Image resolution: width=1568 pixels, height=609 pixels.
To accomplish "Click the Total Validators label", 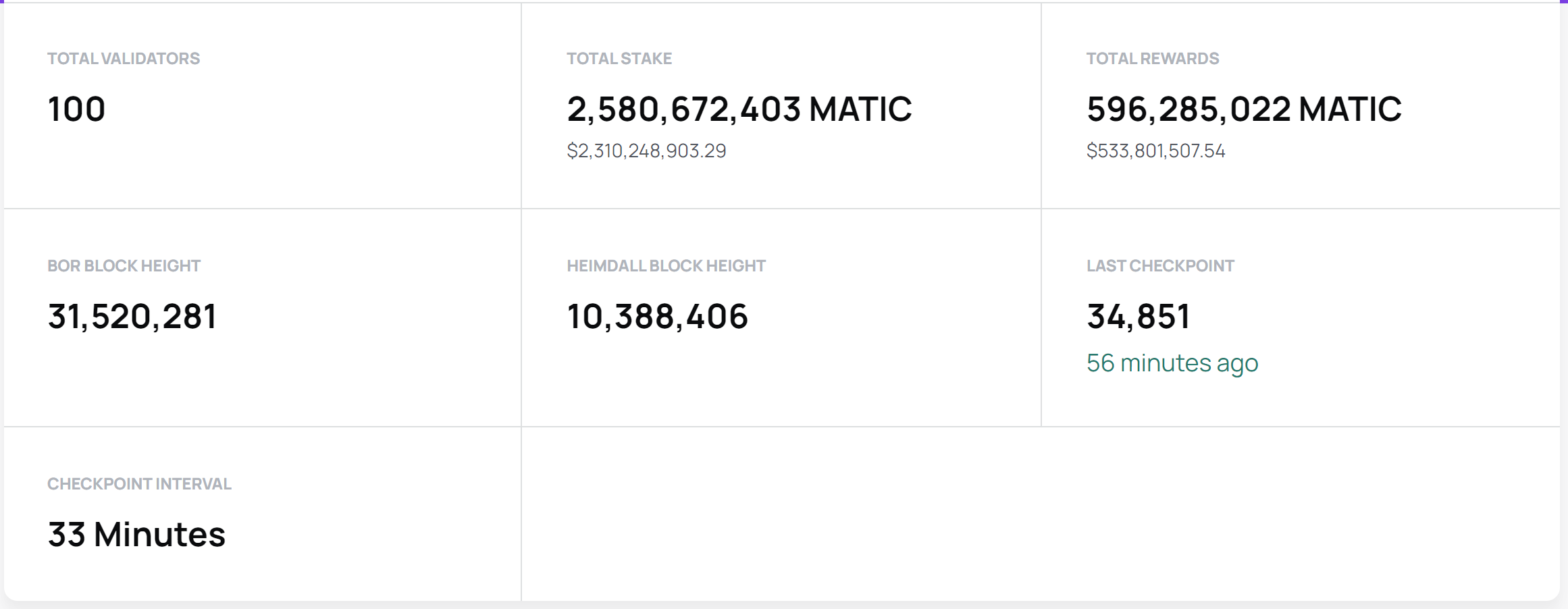I will click(124, 59).
